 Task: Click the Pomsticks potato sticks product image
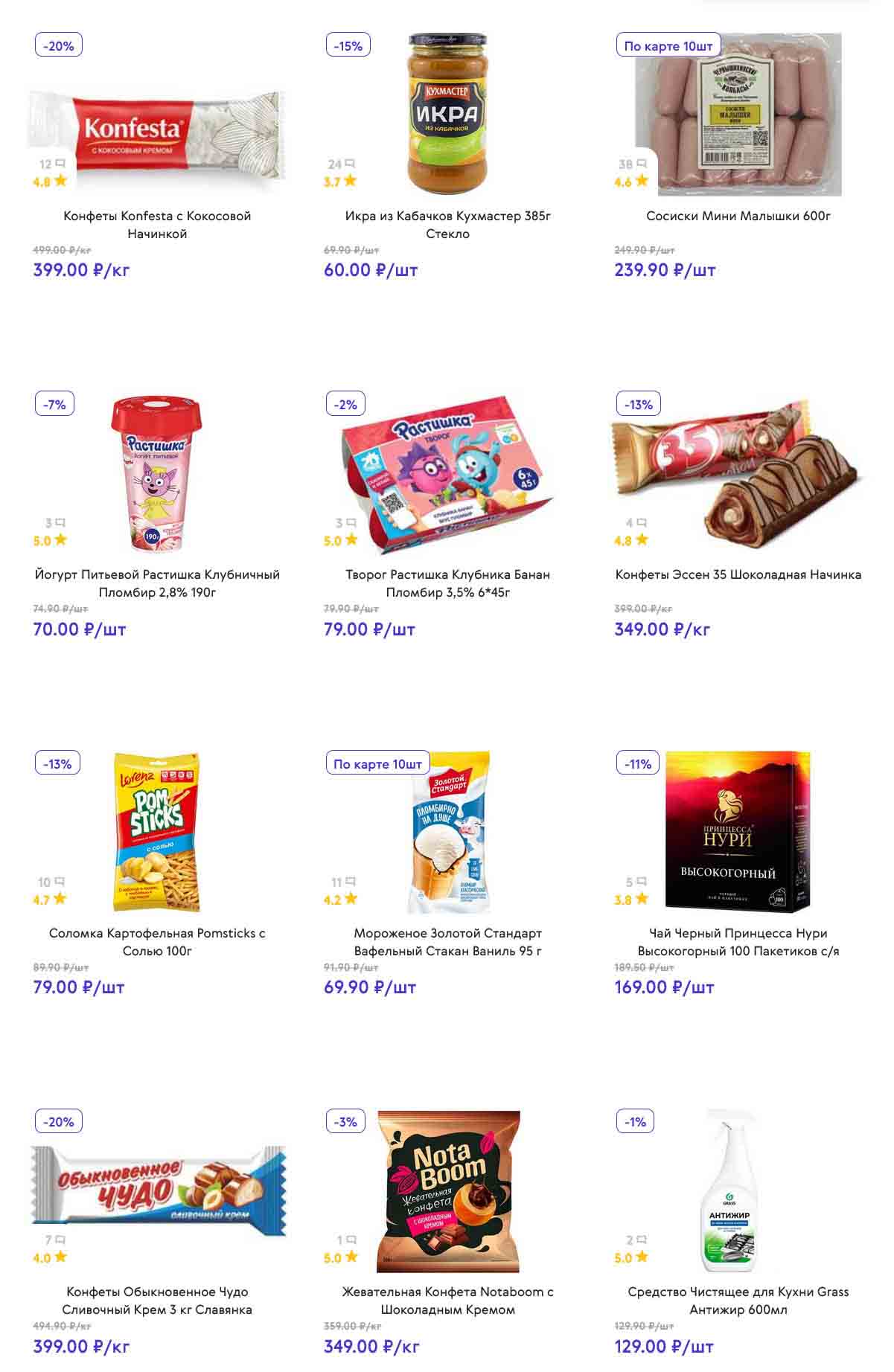pyautogui.click(x=157, y=832)
